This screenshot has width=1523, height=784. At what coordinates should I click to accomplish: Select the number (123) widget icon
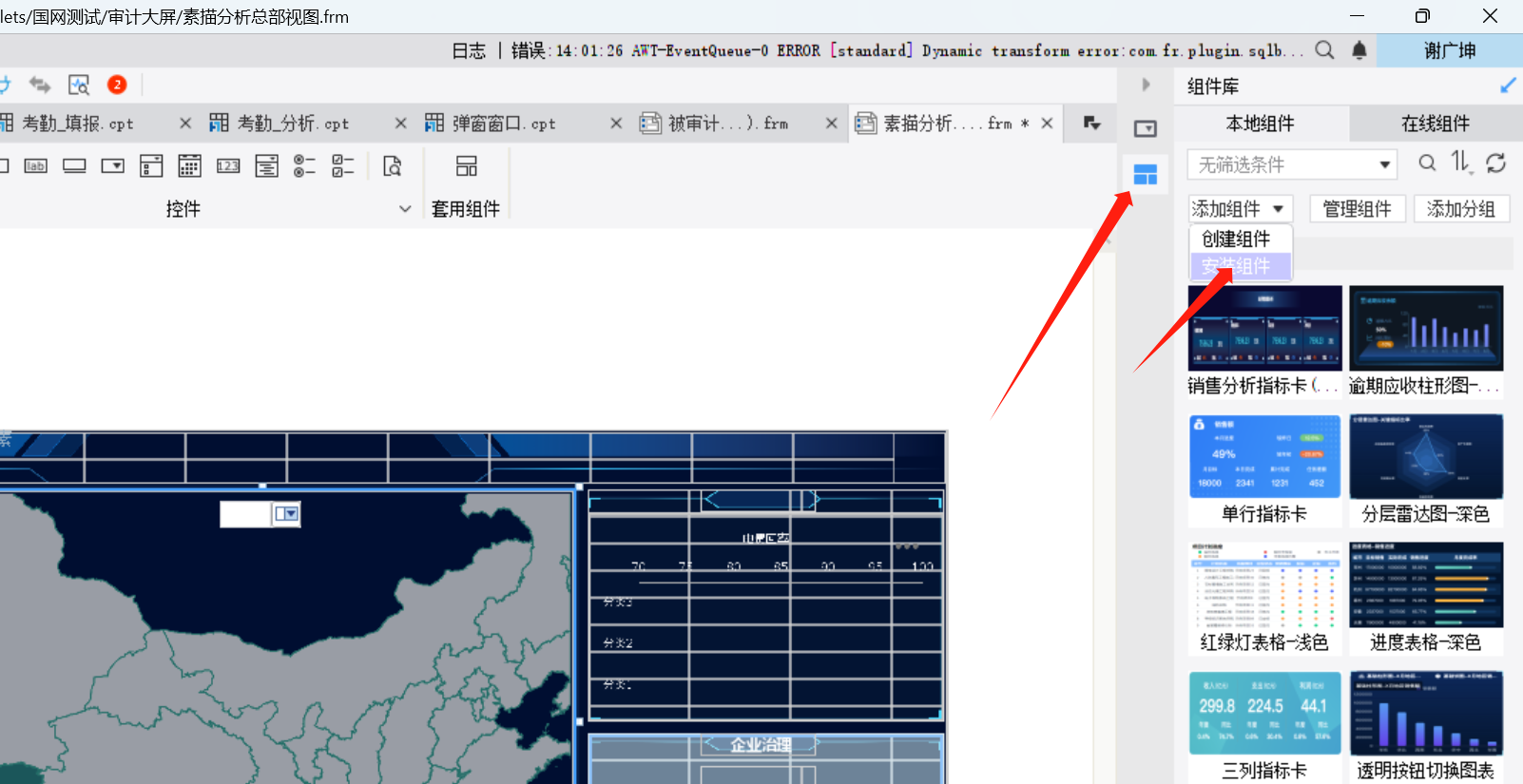click(x=228, y=166)
